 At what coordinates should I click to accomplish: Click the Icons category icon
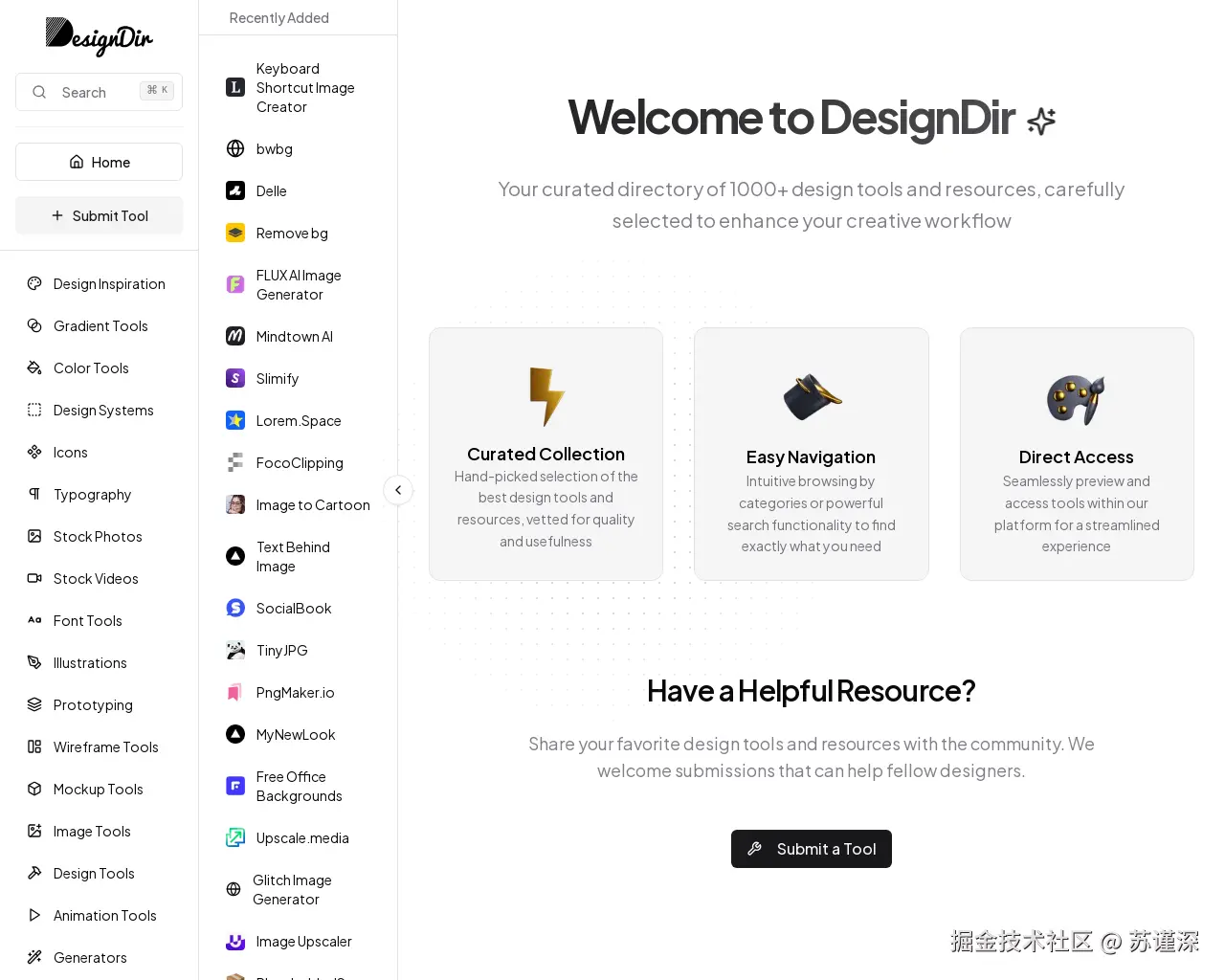[34, 452]
